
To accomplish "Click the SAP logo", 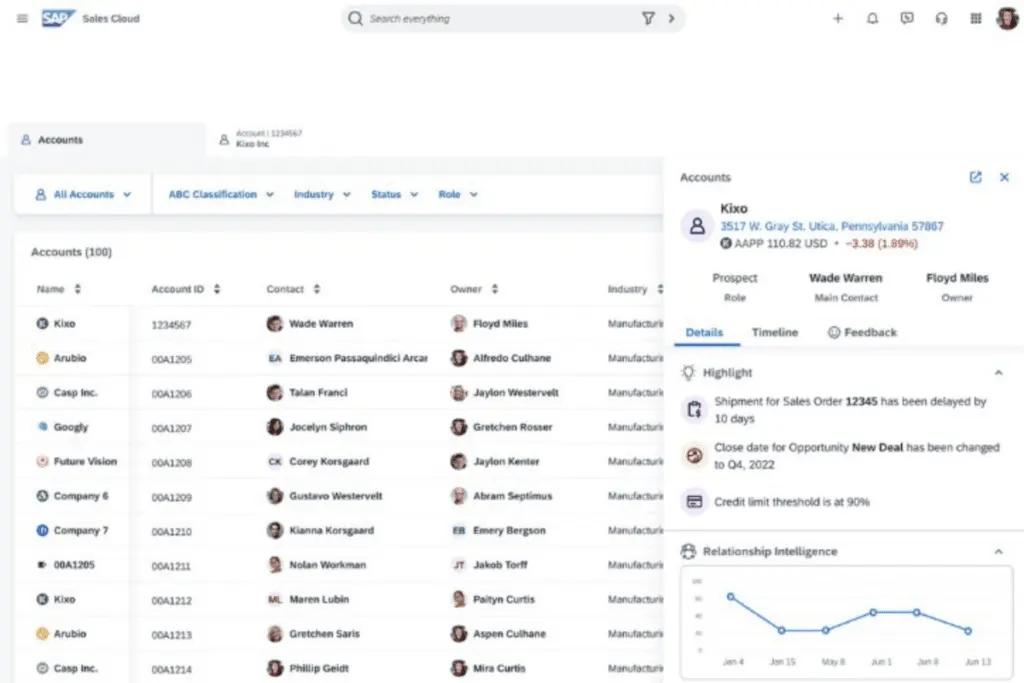I will pyautogui.click(x=57, y=18).
